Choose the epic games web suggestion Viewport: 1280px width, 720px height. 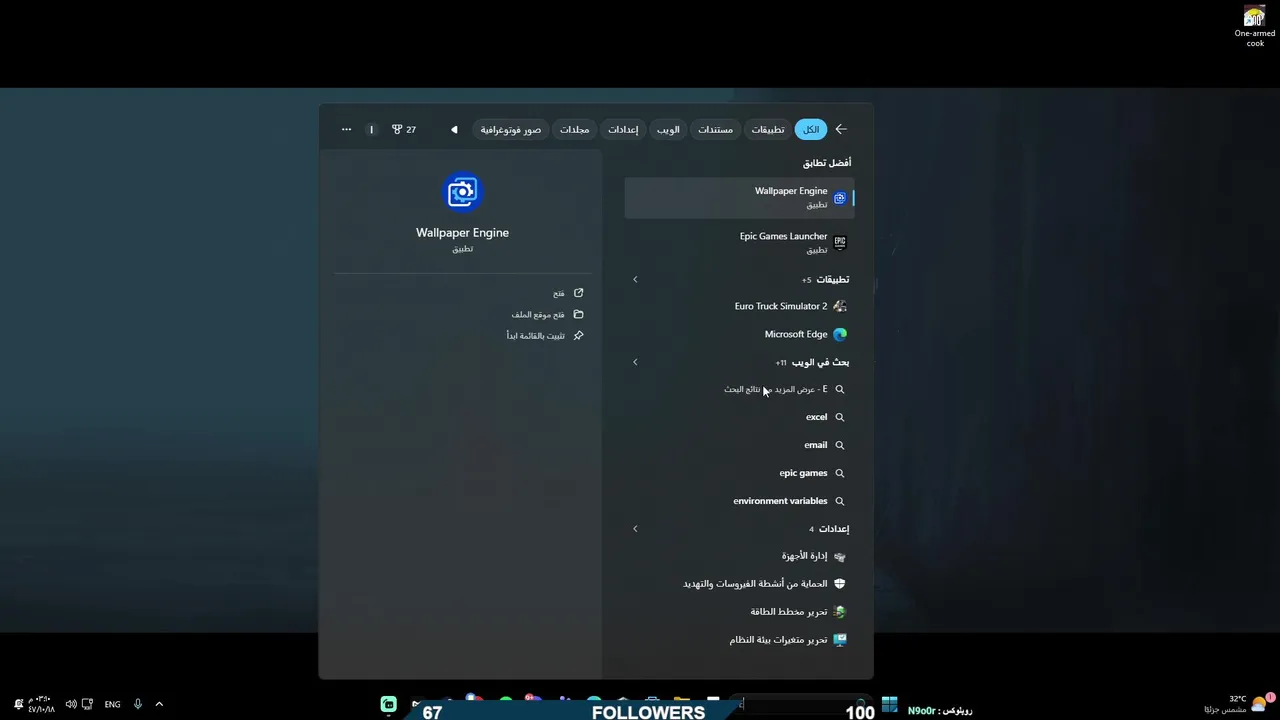tap(740, 473)
